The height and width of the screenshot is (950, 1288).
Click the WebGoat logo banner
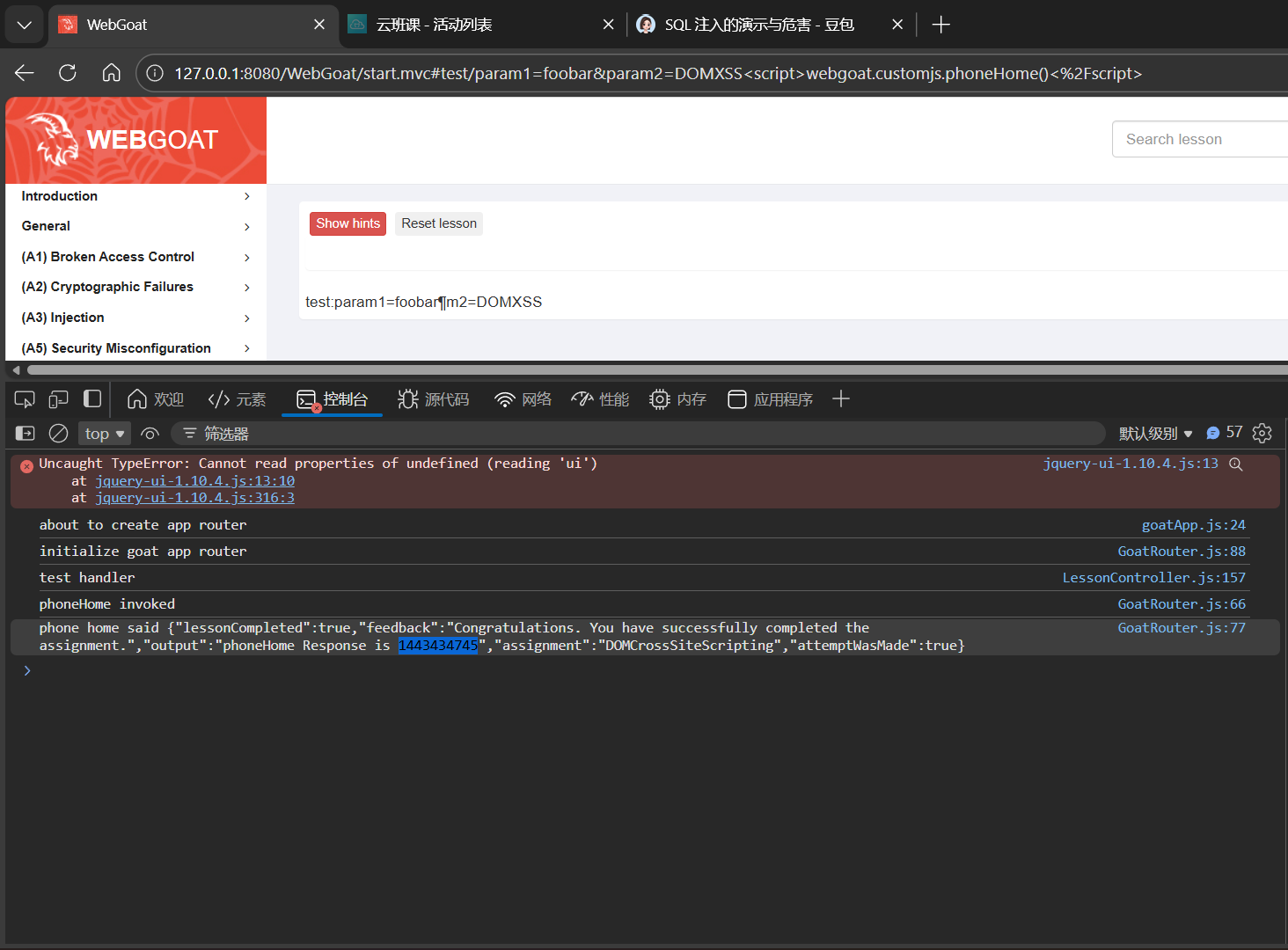pos(135,140)
